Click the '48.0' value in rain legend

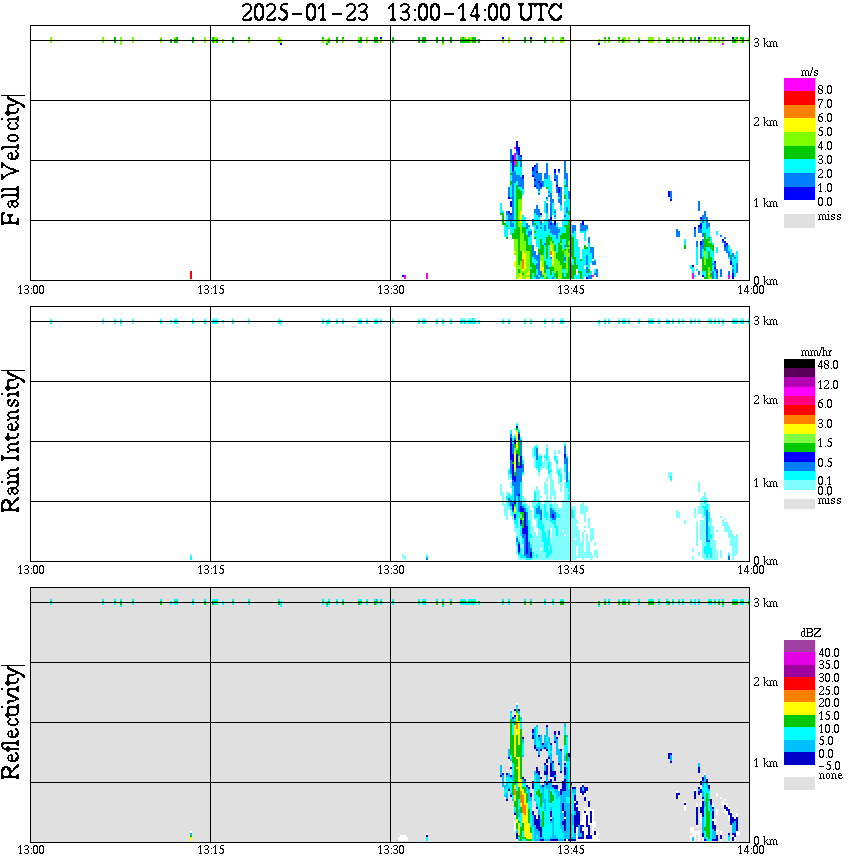point(828,365)
